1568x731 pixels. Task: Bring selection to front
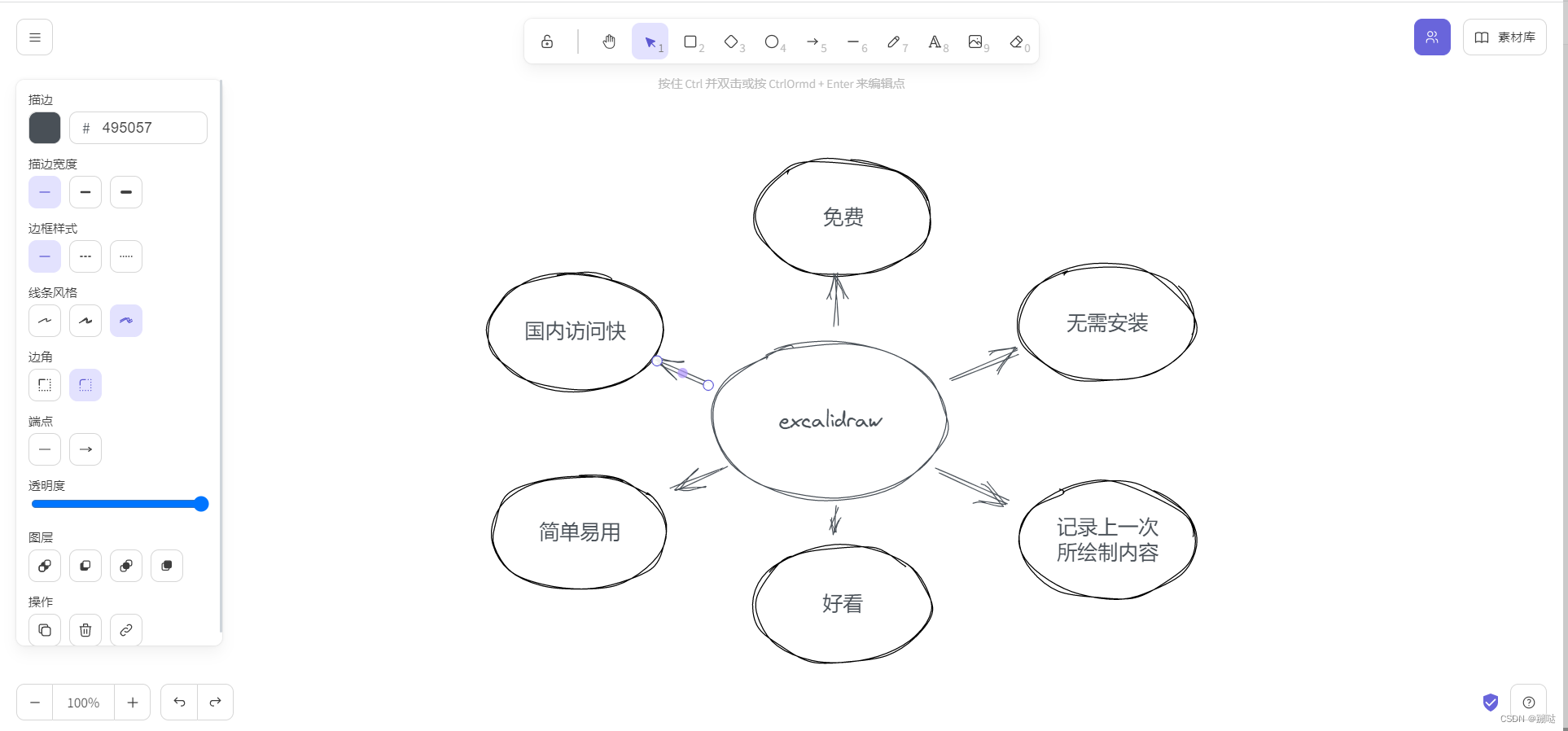167,566
